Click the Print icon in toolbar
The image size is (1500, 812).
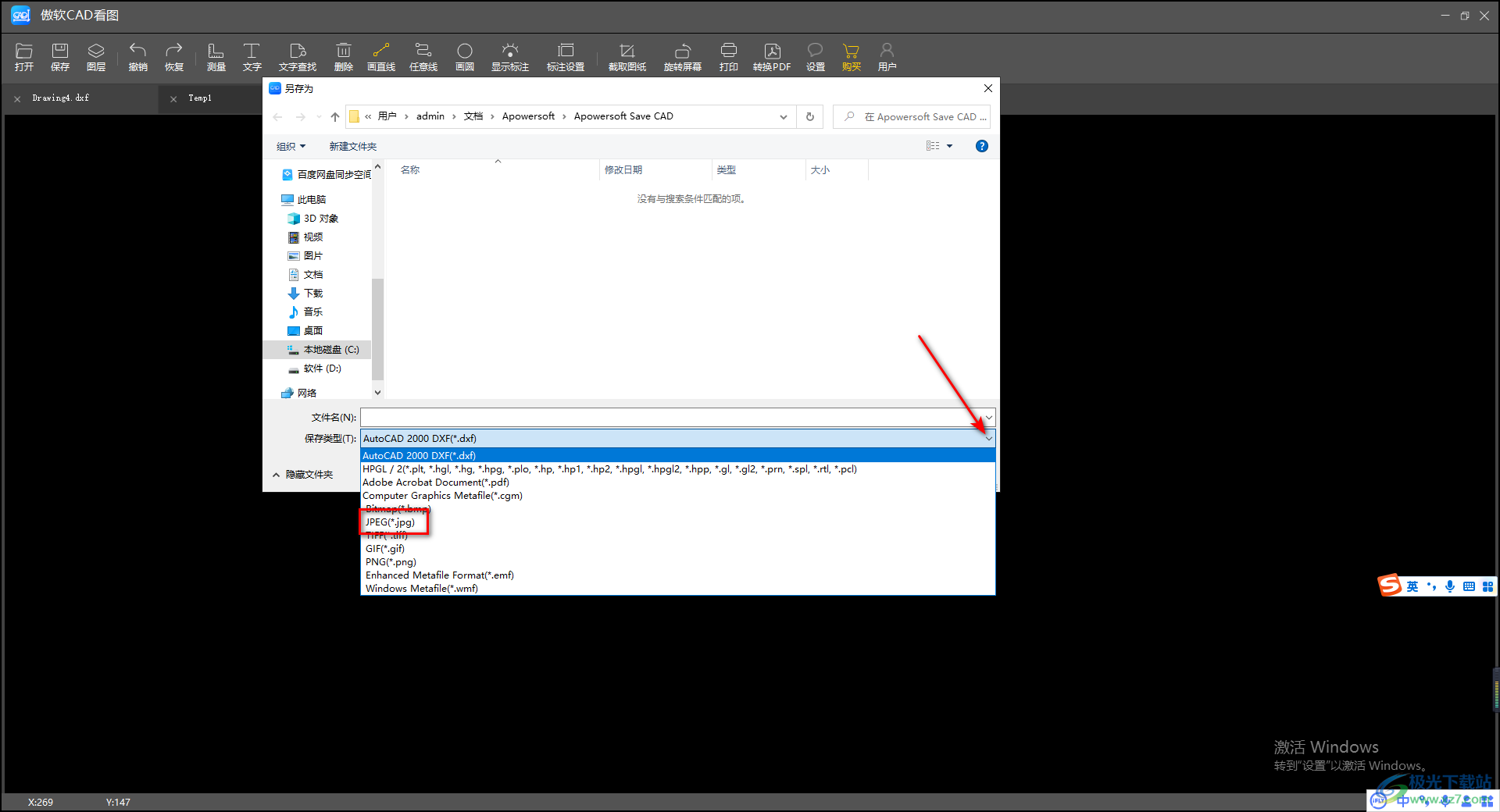(728, 57)
